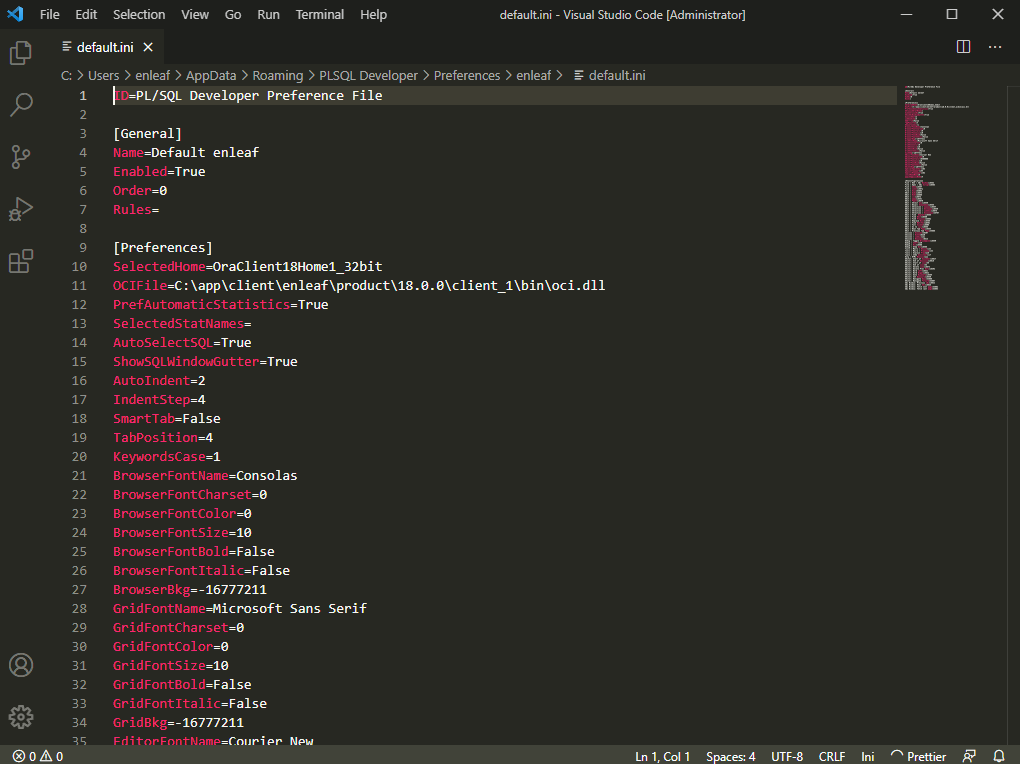
Task: Open notifications bell
Action: (x=999, y=756)
